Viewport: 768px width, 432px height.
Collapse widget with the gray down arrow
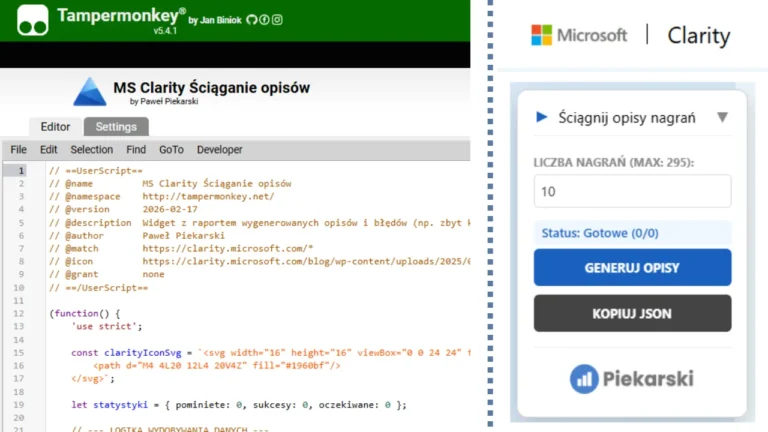click(x=722, y=118)
